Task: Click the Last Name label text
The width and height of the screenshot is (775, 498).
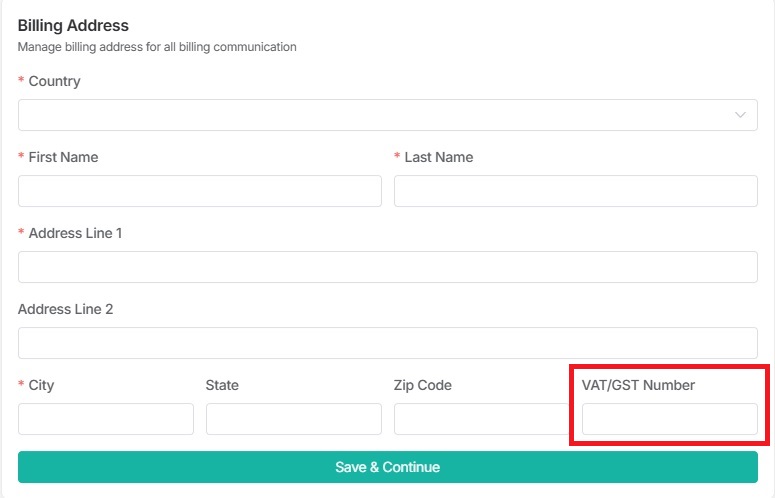Action: pos(438,157)
